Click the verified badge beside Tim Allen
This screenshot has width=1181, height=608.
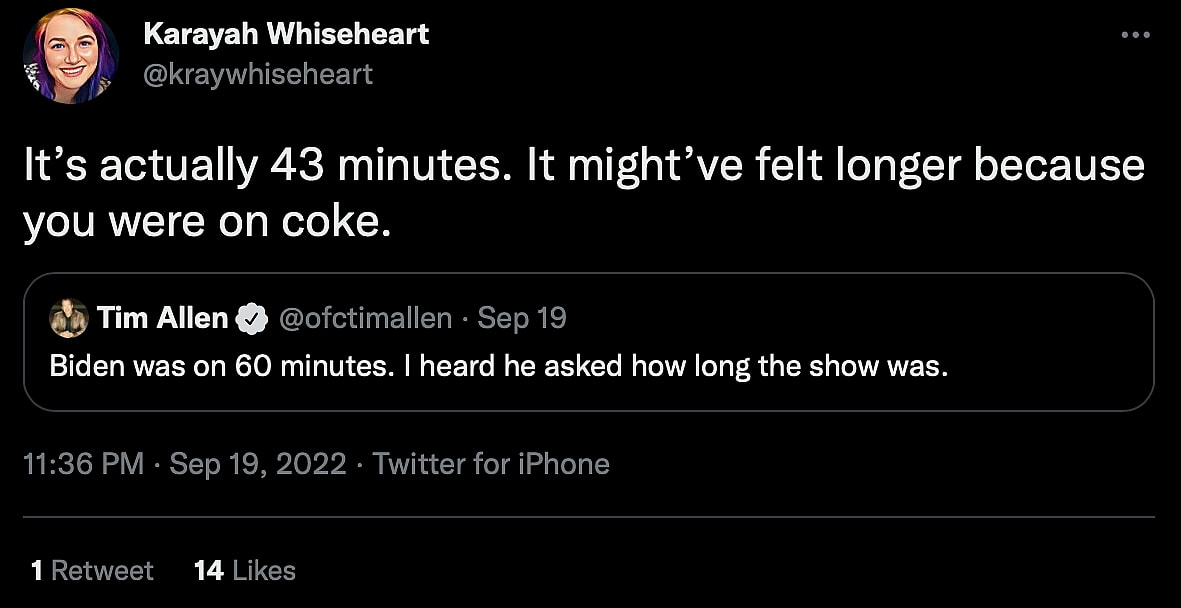tap(250, 319)
